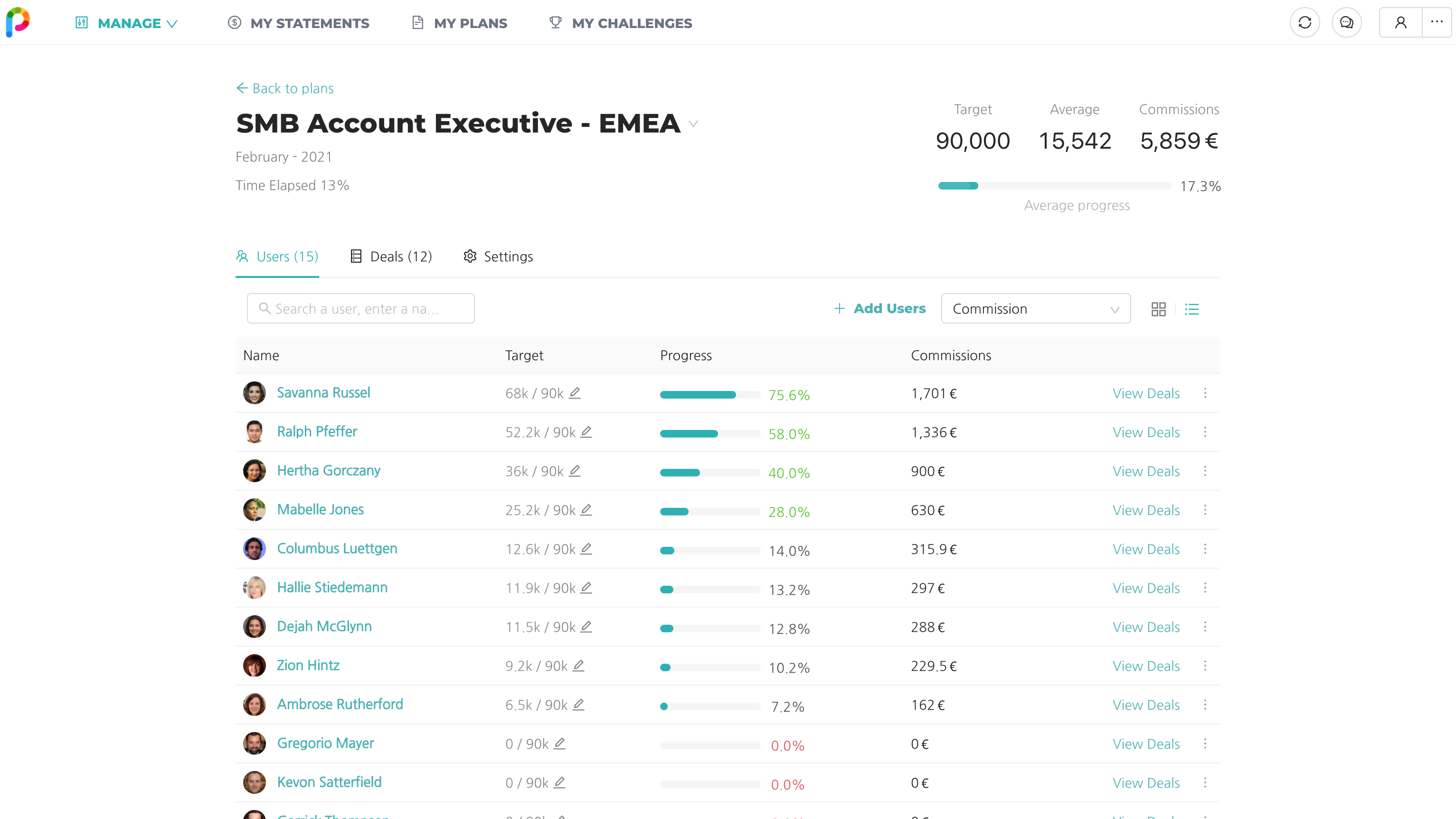
Task: Expand the plan title chevron
Action: [x=693, y=124]
